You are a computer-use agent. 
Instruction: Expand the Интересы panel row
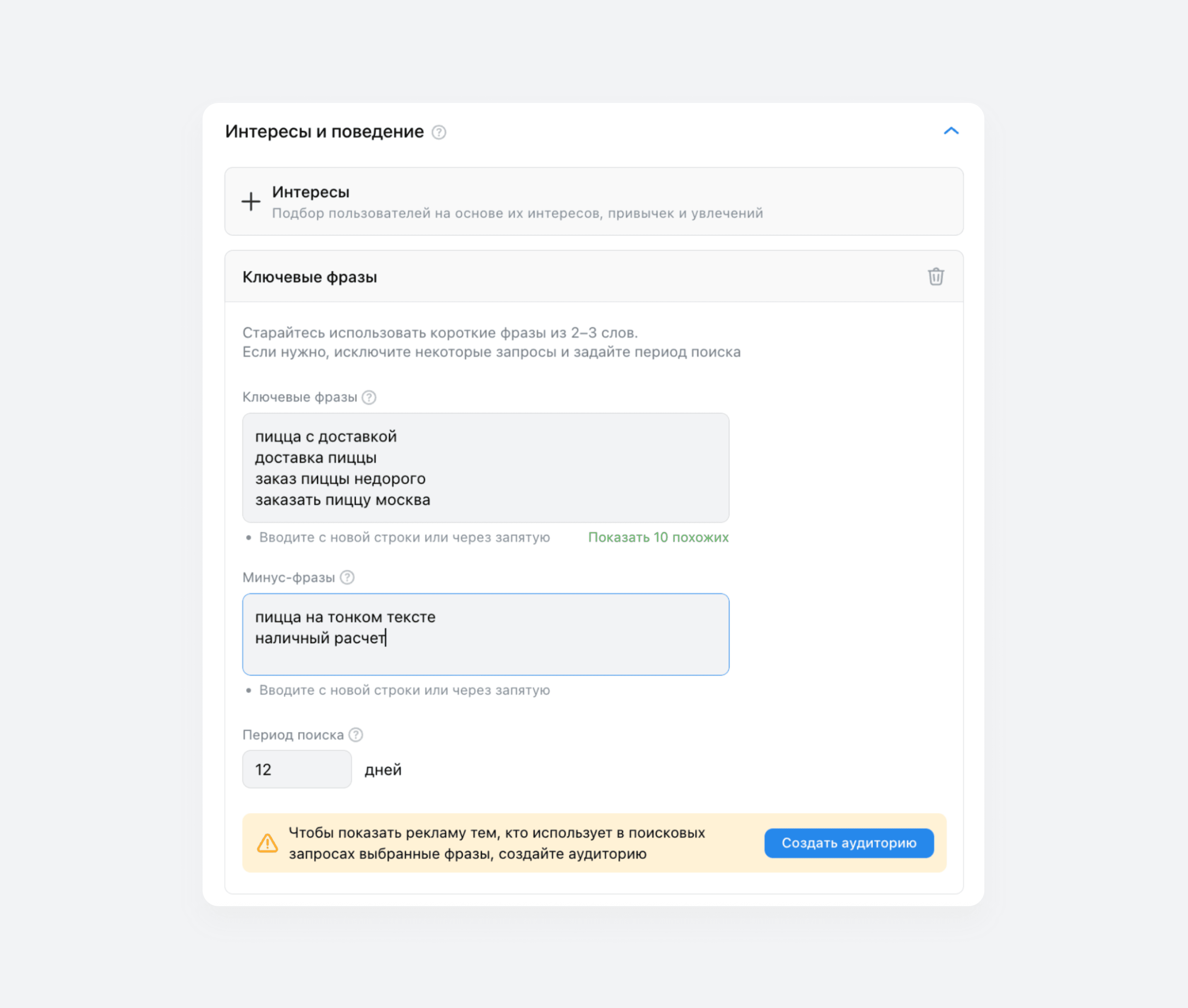click(x=594, y=202)
